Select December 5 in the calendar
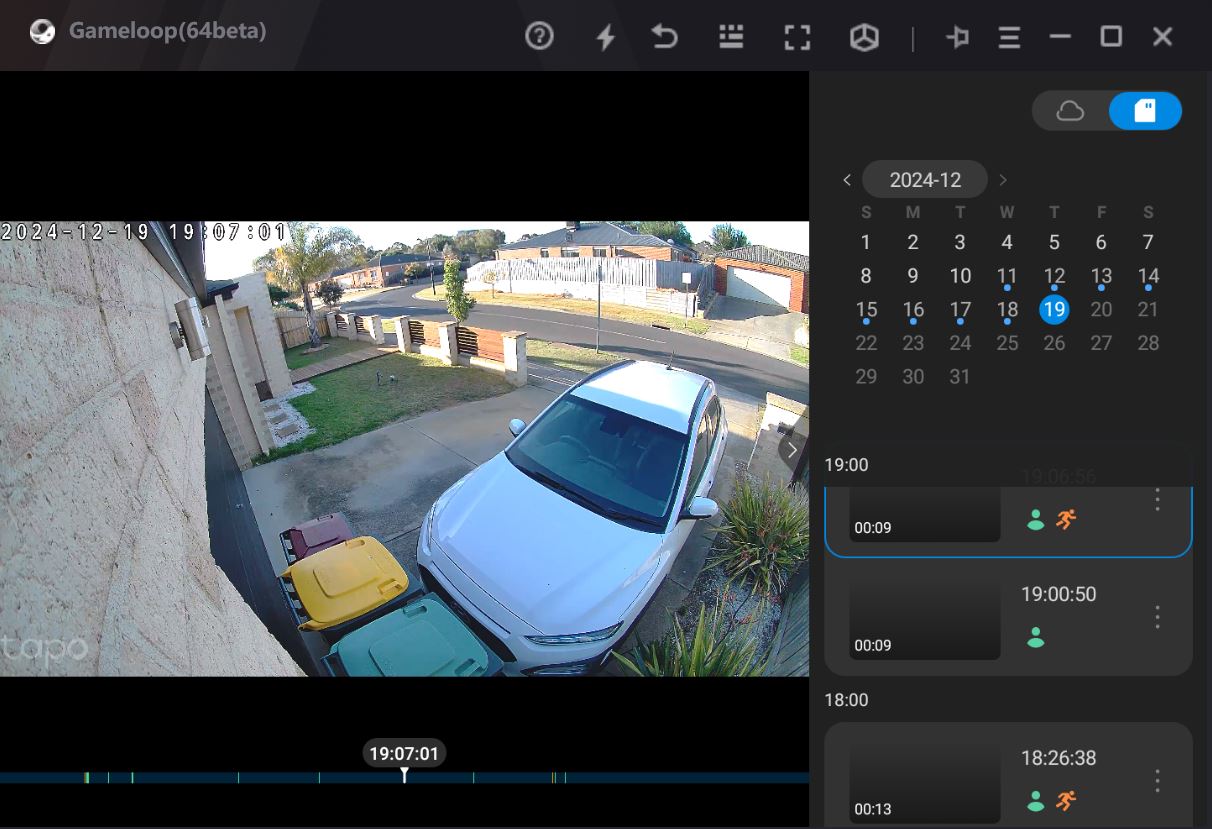1212x829 pixels. click(x=1054, y=242)
